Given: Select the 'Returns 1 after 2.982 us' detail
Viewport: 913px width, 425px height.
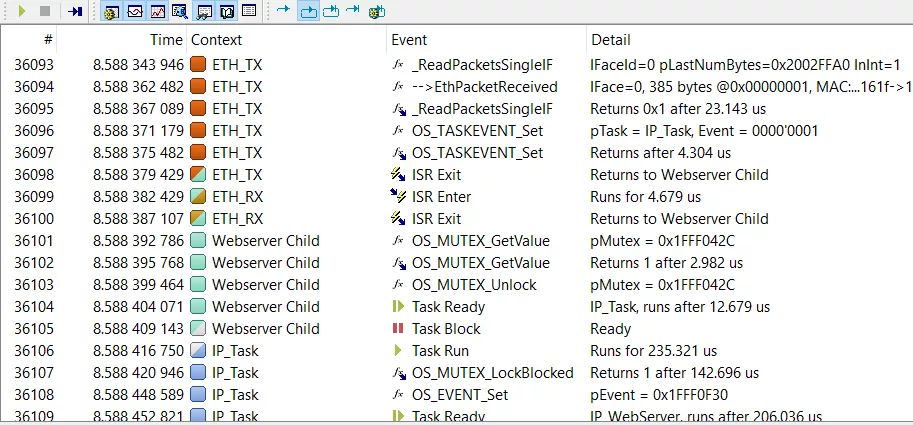Looking at the screenshot, I should pyautogui.click(x=667, y=263).
